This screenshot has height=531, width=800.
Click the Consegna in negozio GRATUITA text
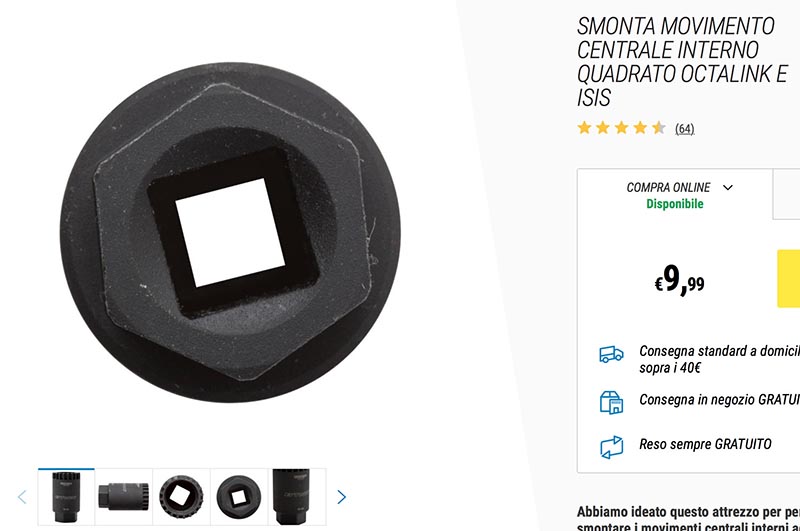719,399
